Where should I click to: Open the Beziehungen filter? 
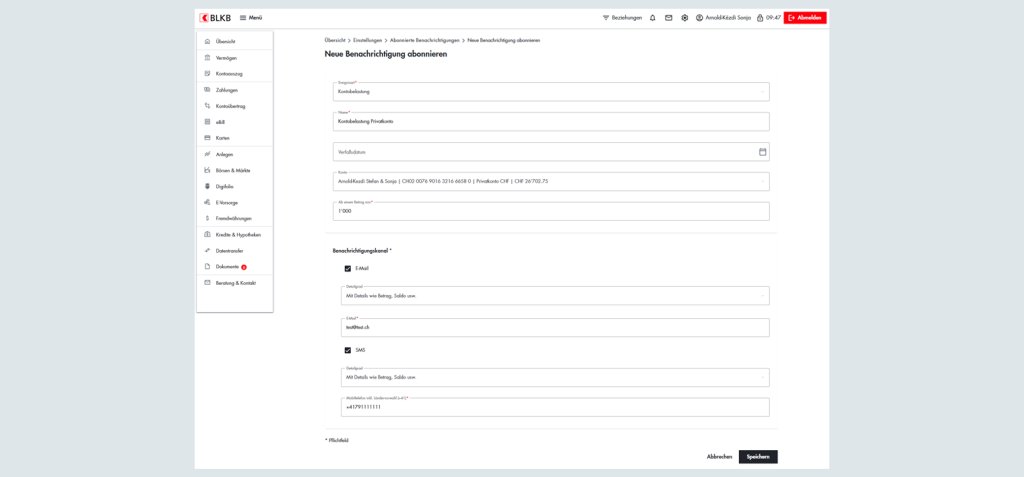[622, 18]
